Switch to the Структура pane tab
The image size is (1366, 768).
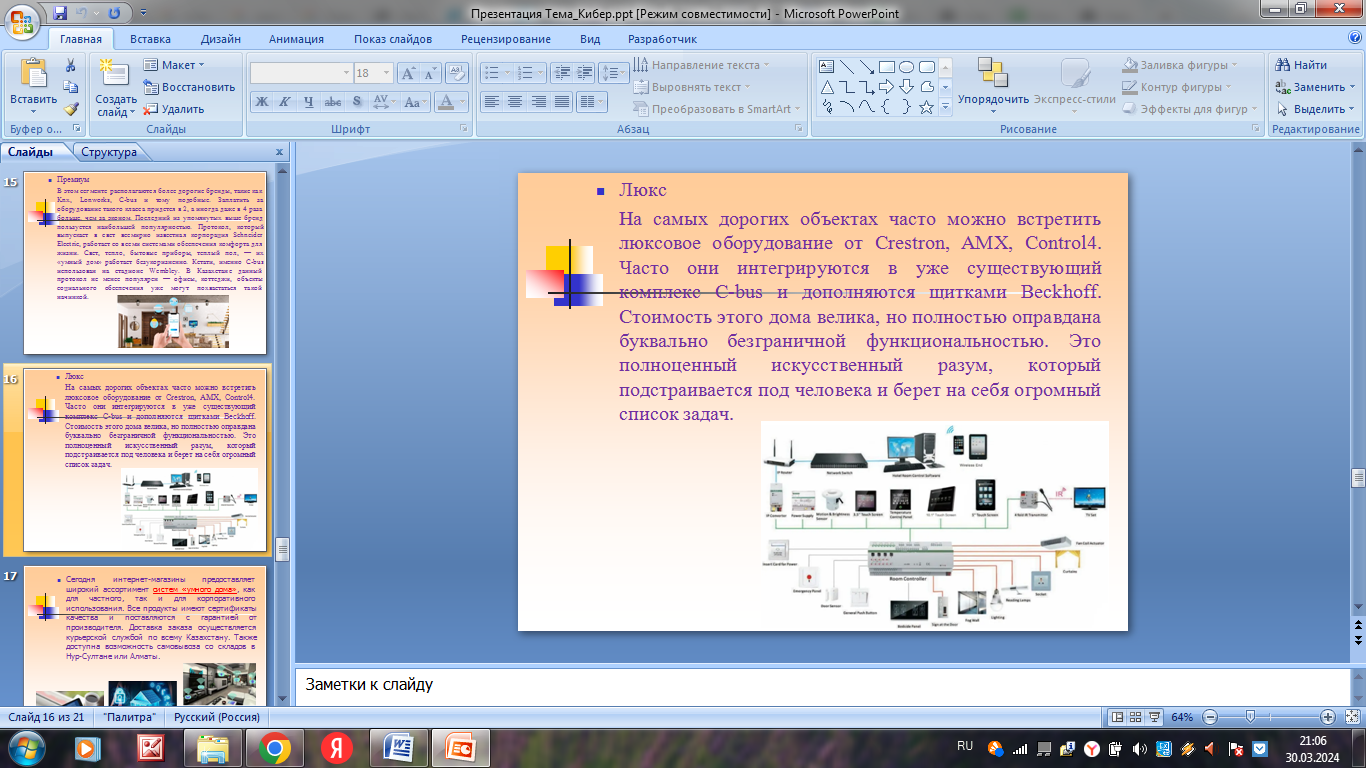coord(109,152)
